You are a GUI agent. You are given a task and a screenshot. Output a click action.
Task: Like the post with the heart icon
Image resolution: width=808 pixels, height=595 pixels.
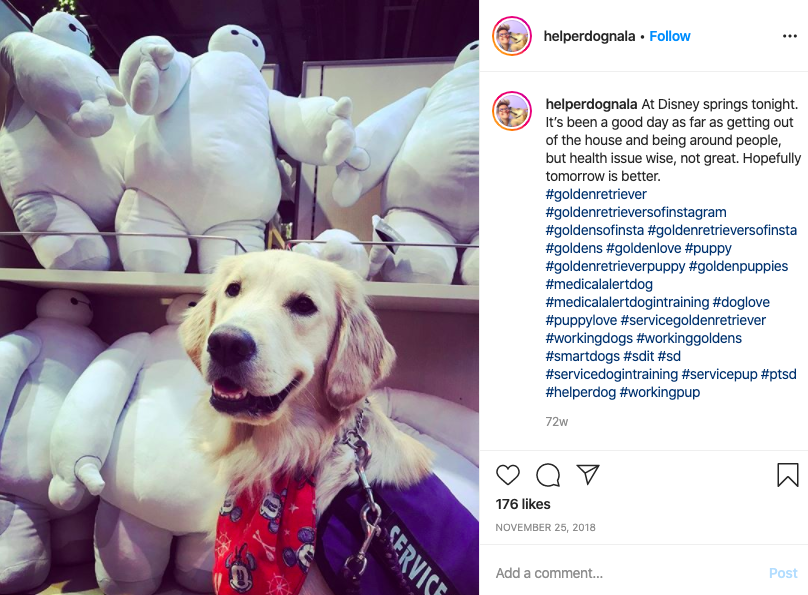[x=508, y=474]
